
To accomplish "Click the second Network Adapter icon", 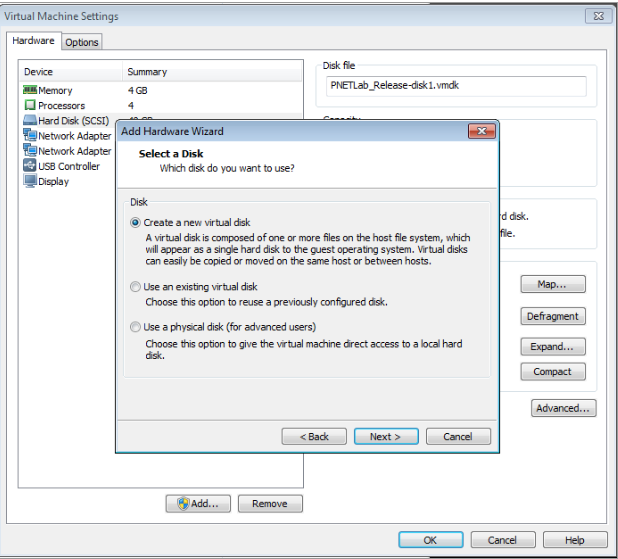I will 30,151.
